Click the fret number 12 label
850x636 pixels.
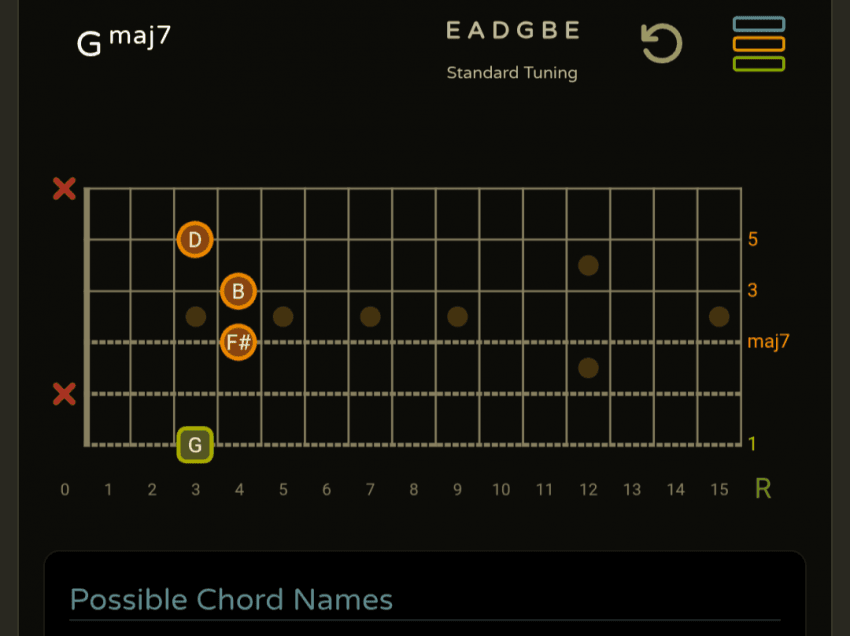click(588, 490)
